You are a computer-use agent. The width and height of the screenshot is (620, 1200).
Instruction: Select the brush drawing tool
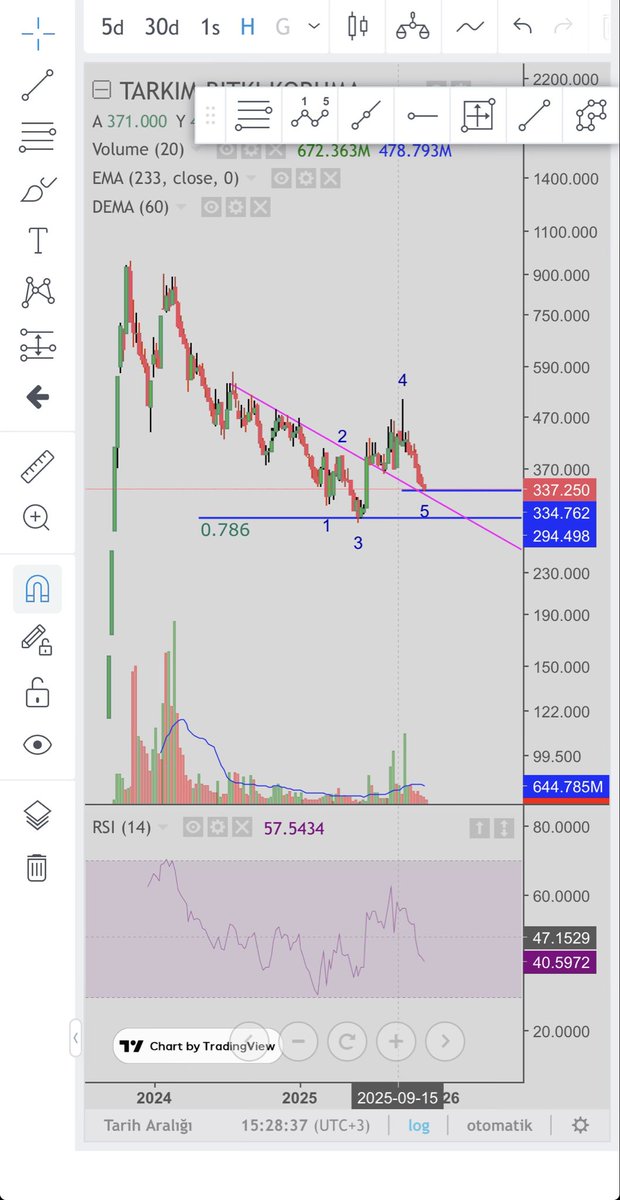[37, 188]
